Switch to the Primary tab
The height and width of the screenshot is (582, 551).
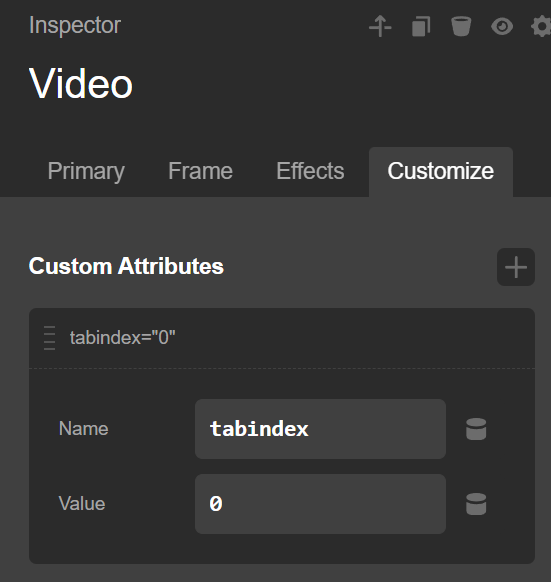[x=86, y=171]
